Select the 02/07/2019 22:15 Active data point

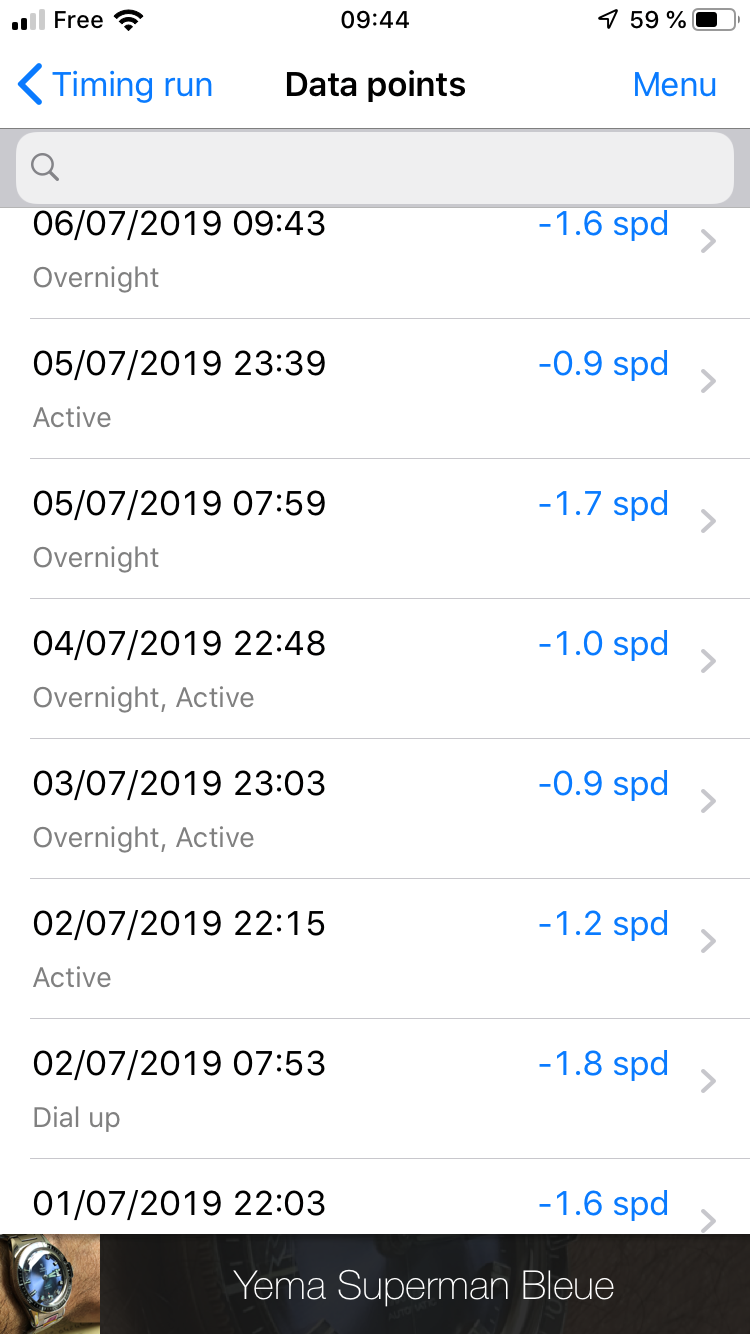375,949
